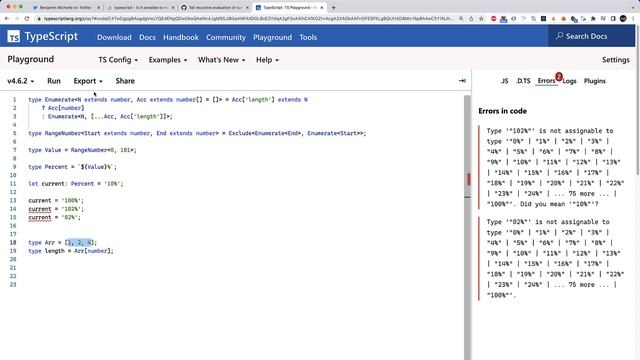
Task: Expand the Examples dropdown
Action: 168,60
